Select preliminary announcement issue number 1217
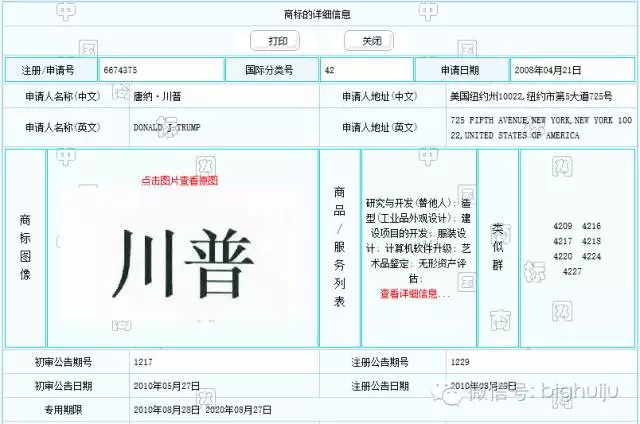This screenshot has width=640, height=424. coord(143,360)
